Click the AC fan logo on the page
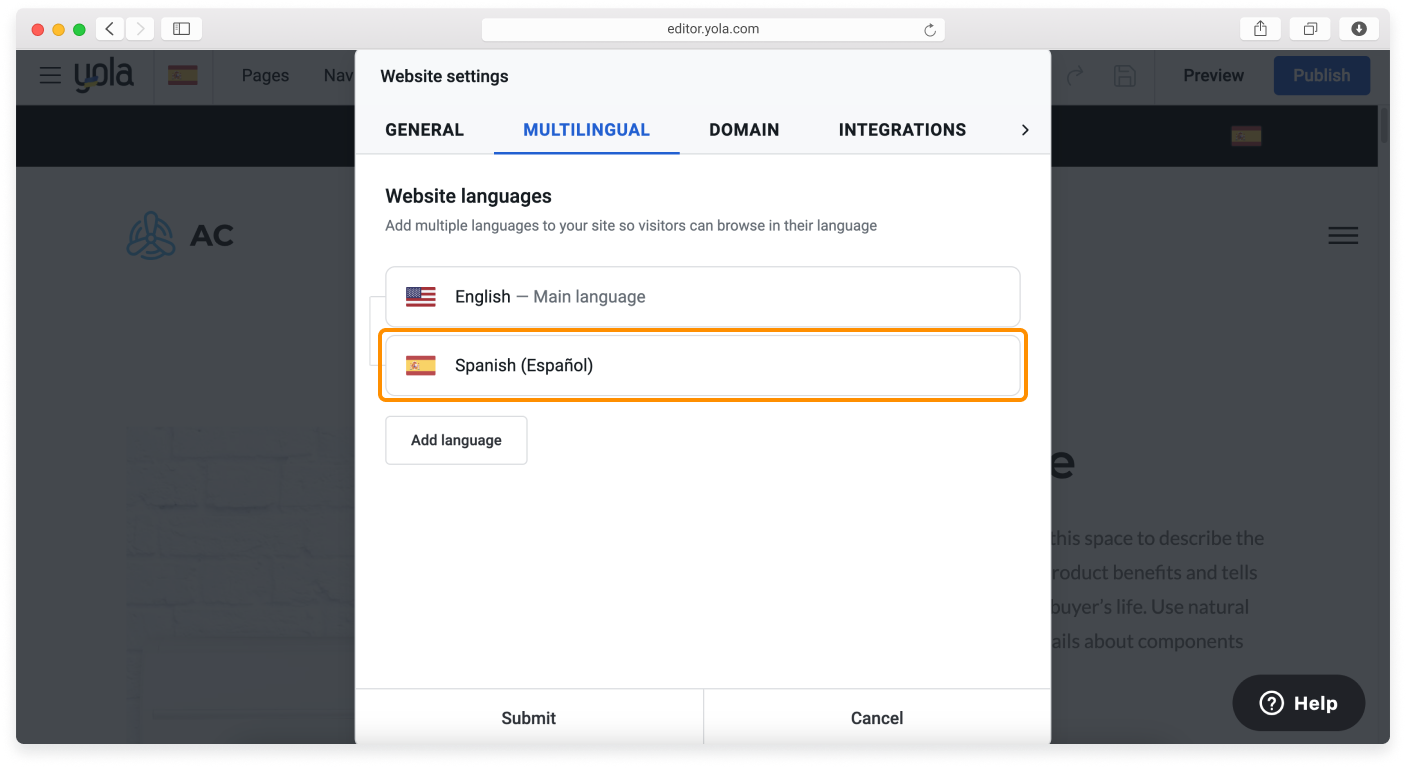 [x=151, y=235]
